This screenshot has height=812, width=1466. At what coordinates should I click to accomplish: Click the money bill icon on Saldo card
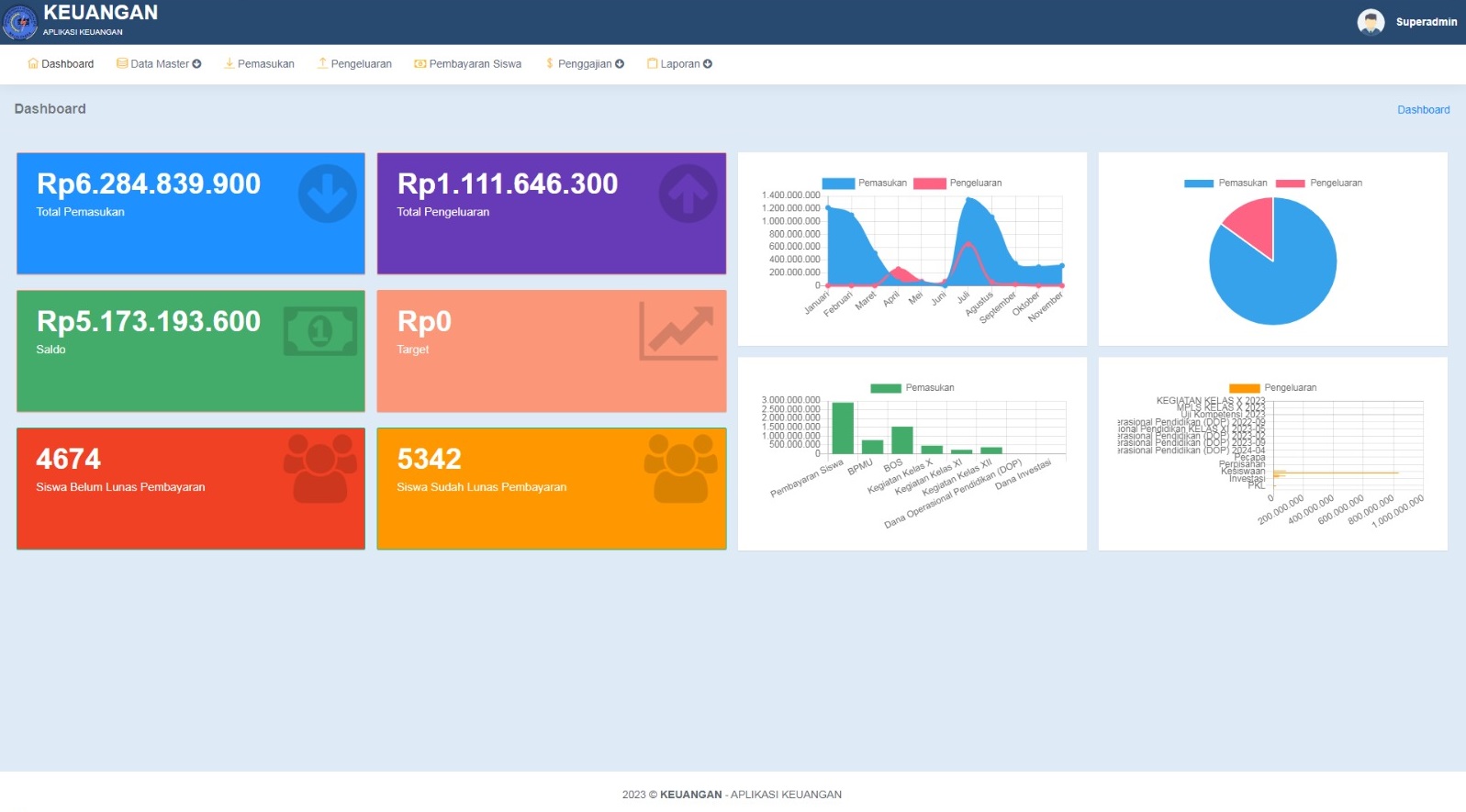tap(319, 330)
